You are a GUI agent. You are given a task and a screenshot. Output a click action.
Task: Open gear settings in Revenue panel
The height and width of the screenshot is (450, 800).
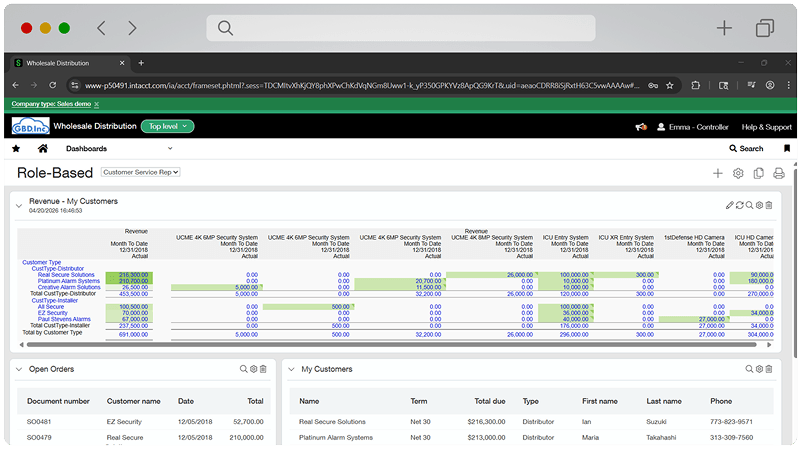[x=759, y=205]
